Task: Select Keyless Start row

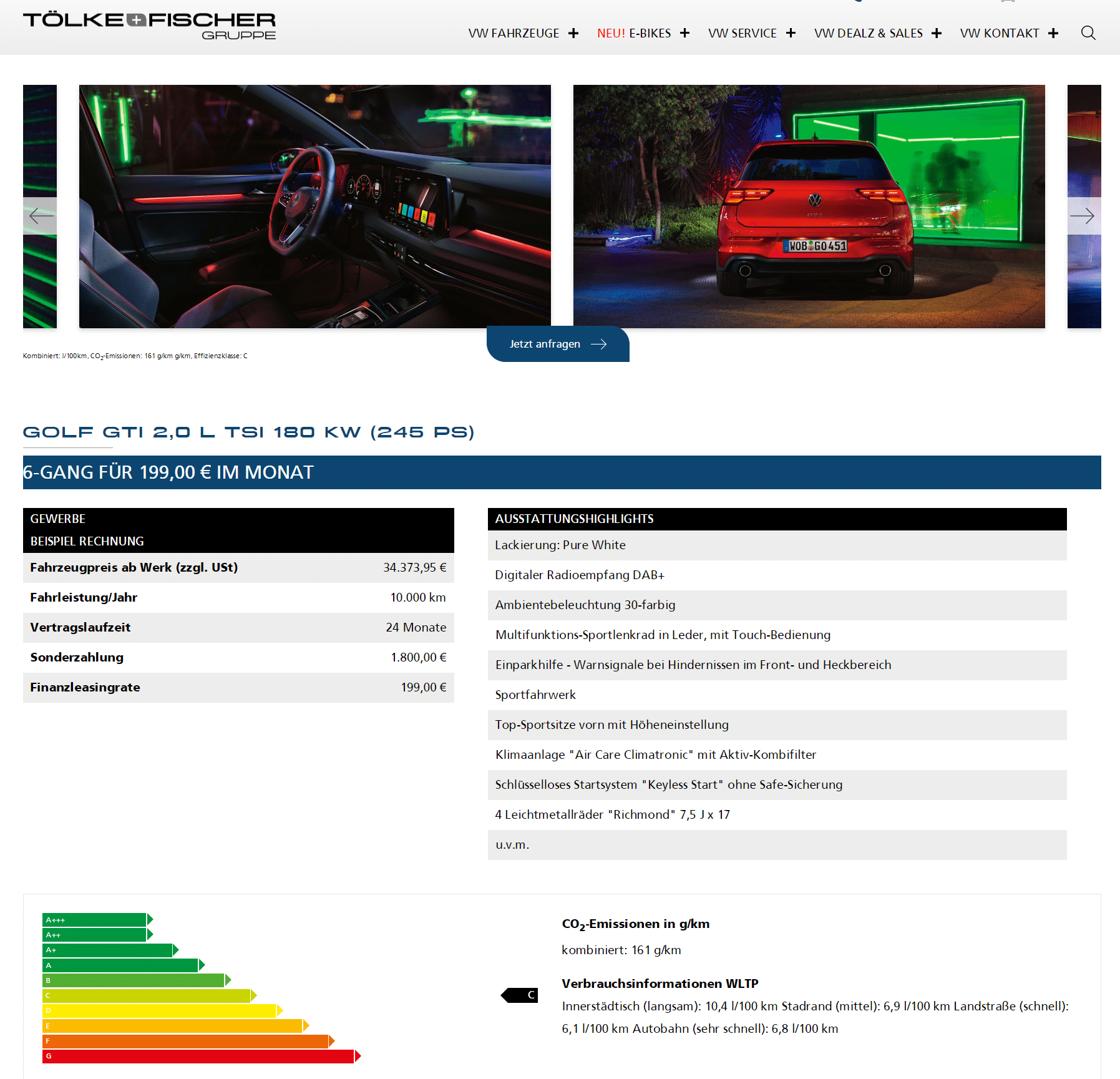Action: pyautogui.click(x=777, y=785)
